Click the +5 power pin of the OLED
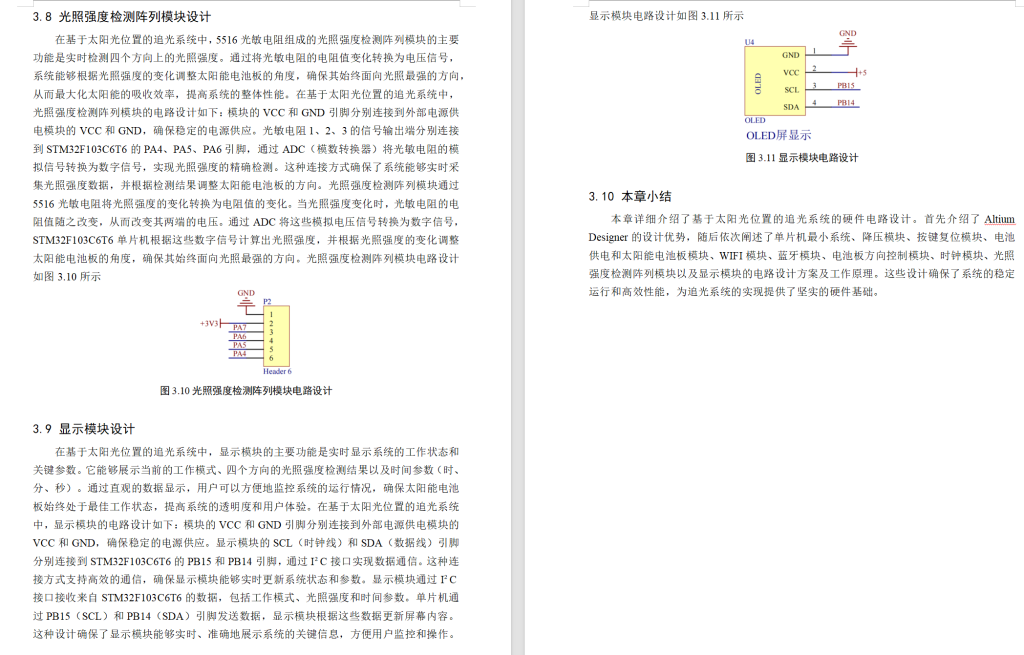 [x=862, y=72]
